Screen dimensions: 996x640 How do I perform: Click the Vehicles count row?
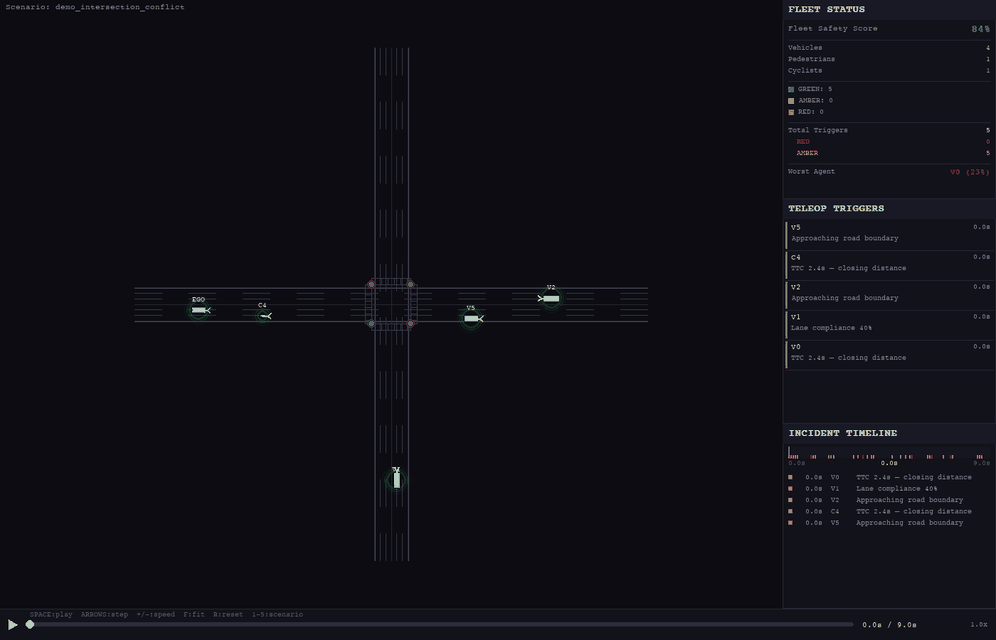pos(889,48)
